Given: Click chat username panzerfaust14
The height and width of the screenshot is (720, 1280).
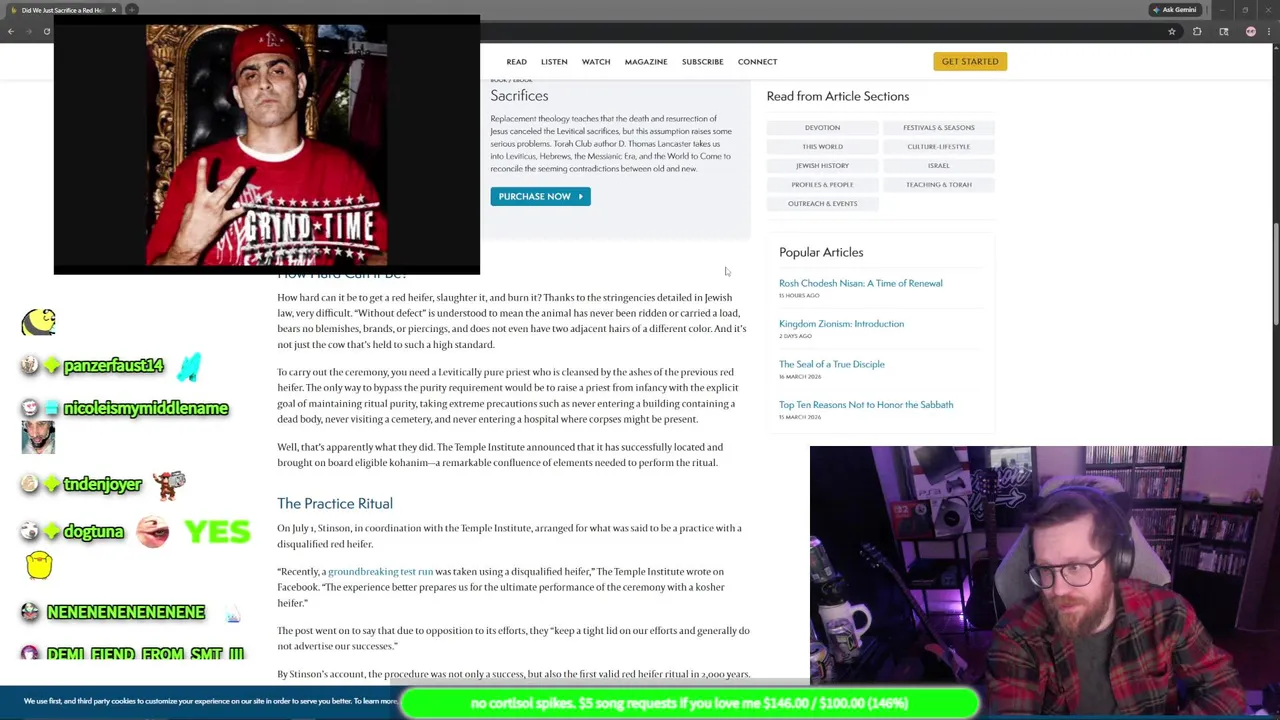Looking at the screenshot, I should coord(113,366).
